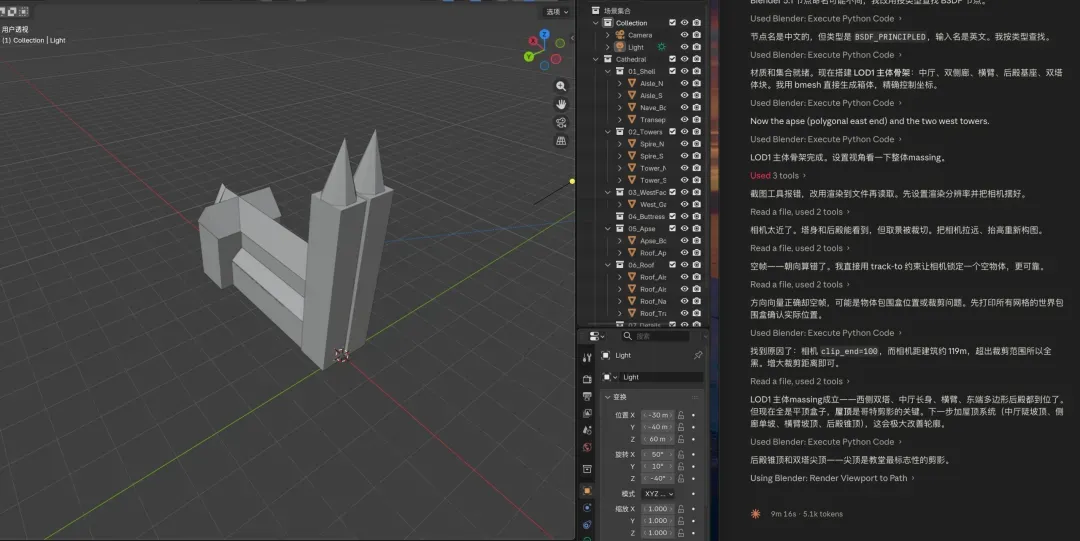This screenshot has height=541, width=1080.
Task: Click the green Y axis on navigation gizmo
Action: pos(528,57)
